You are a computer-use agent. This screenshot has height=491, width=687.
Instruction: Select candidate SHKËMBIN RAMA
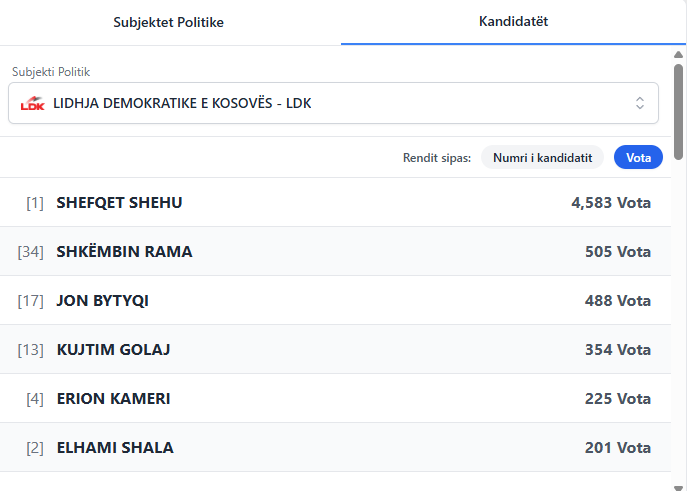tap(124, 252)
